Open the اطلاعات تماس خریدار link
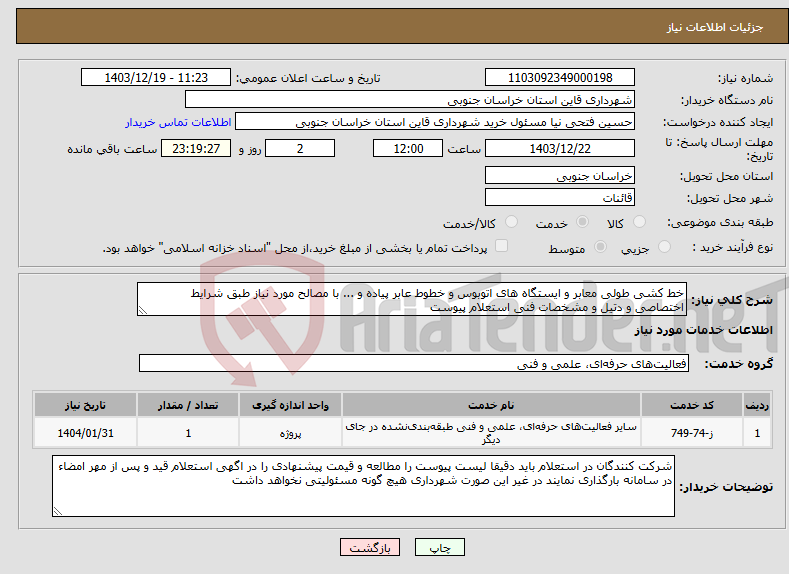Image resolution: width=789 pixels, height=574 pixels. pos(178,122)
